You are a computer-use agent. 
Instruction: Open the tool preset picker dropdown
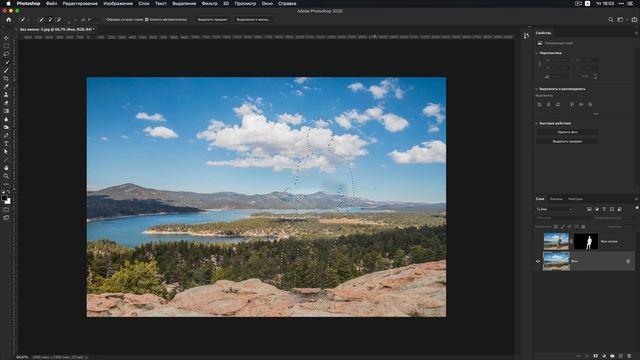coord(24,20)
